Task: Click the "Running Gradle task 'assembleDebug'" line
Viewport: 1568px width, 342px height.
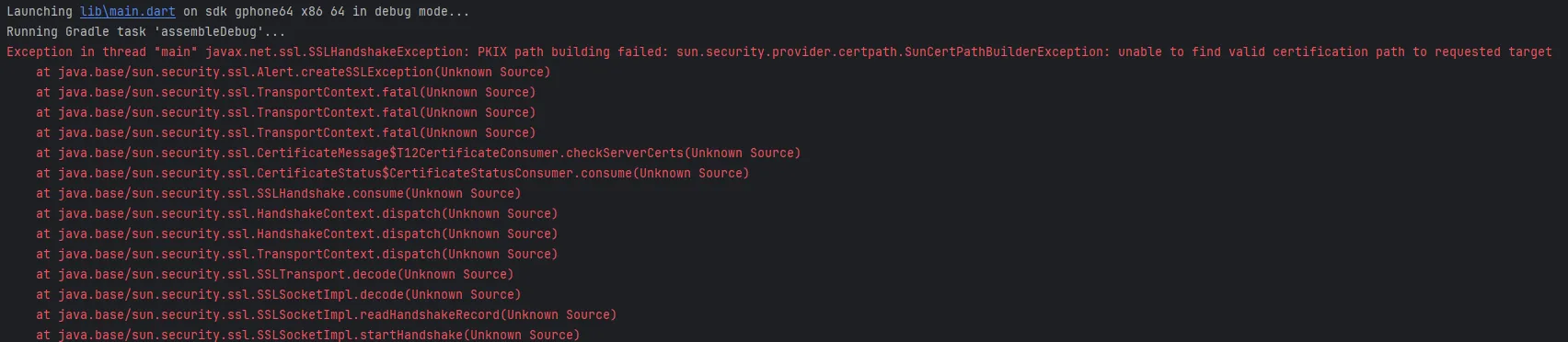Action: click(146, 32)
